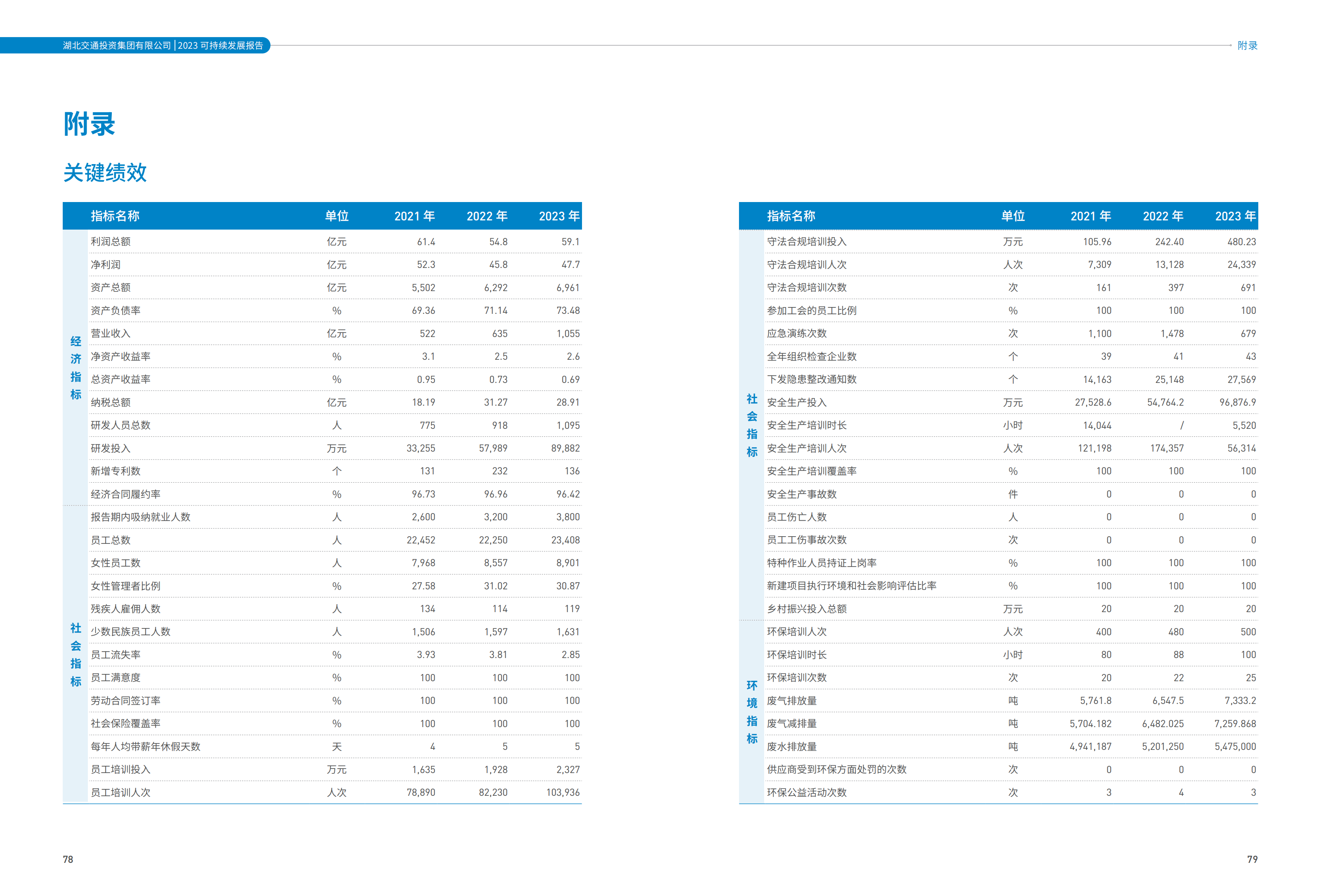The height and width of the screenshot is (896, 1321).
Task: Click the 每年人均带薪年休假天数 row label
Action: 145,747
